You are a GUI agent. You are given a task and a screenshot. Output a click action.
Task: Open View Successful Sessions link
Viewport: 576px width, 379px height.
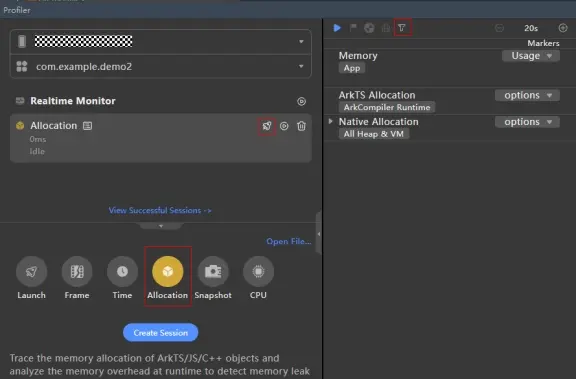pos(160,210)
